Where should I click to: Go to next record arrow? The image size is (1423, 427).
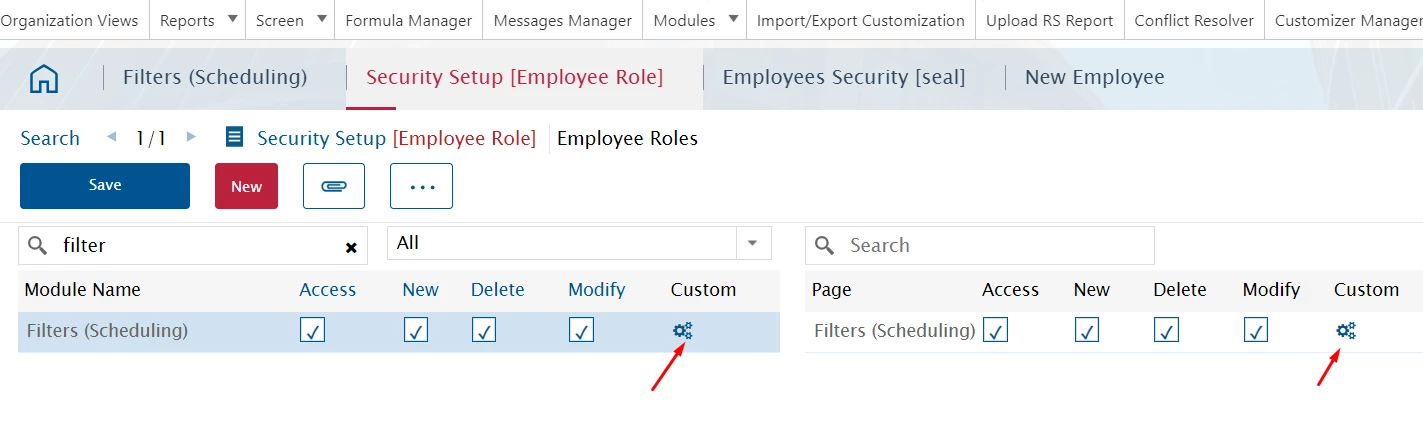(191, 137)
